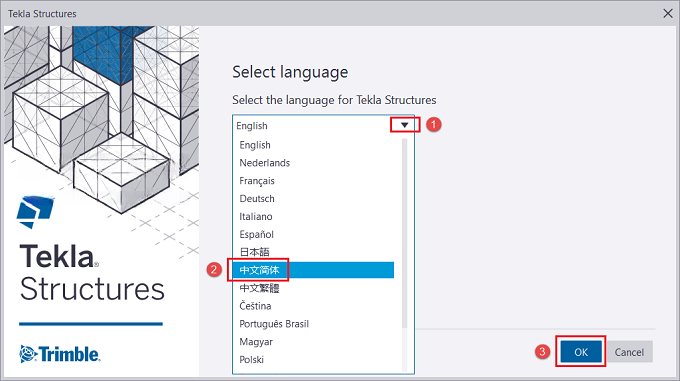This screenshot has width=680, height=381.
Task: Click the Cancel button
Action: pyautogui.click(x=629, y=352)
